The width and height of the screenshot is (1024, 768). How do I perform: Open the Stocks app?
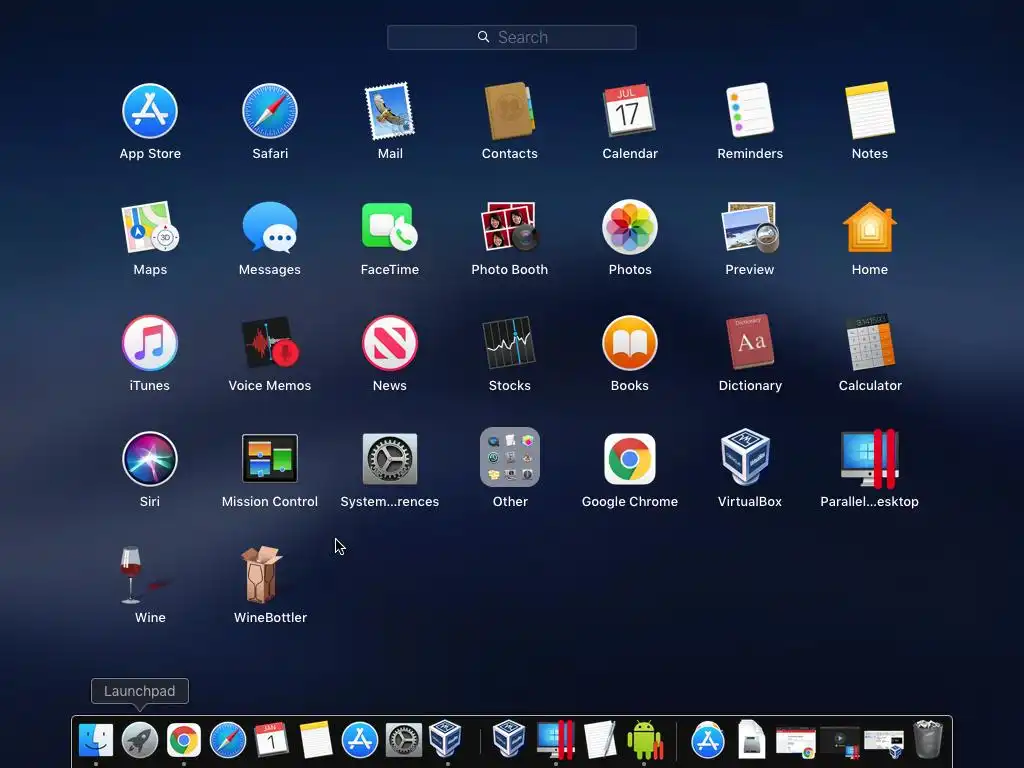click(x=509, y=343)
